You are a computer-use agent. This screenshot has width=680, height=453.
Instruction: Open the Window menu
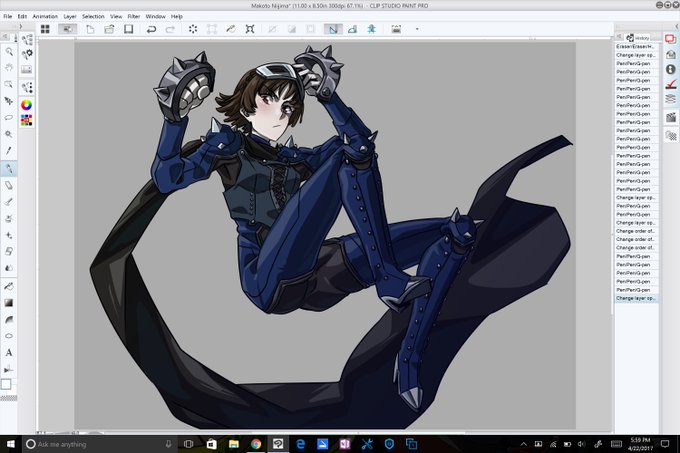155,16
